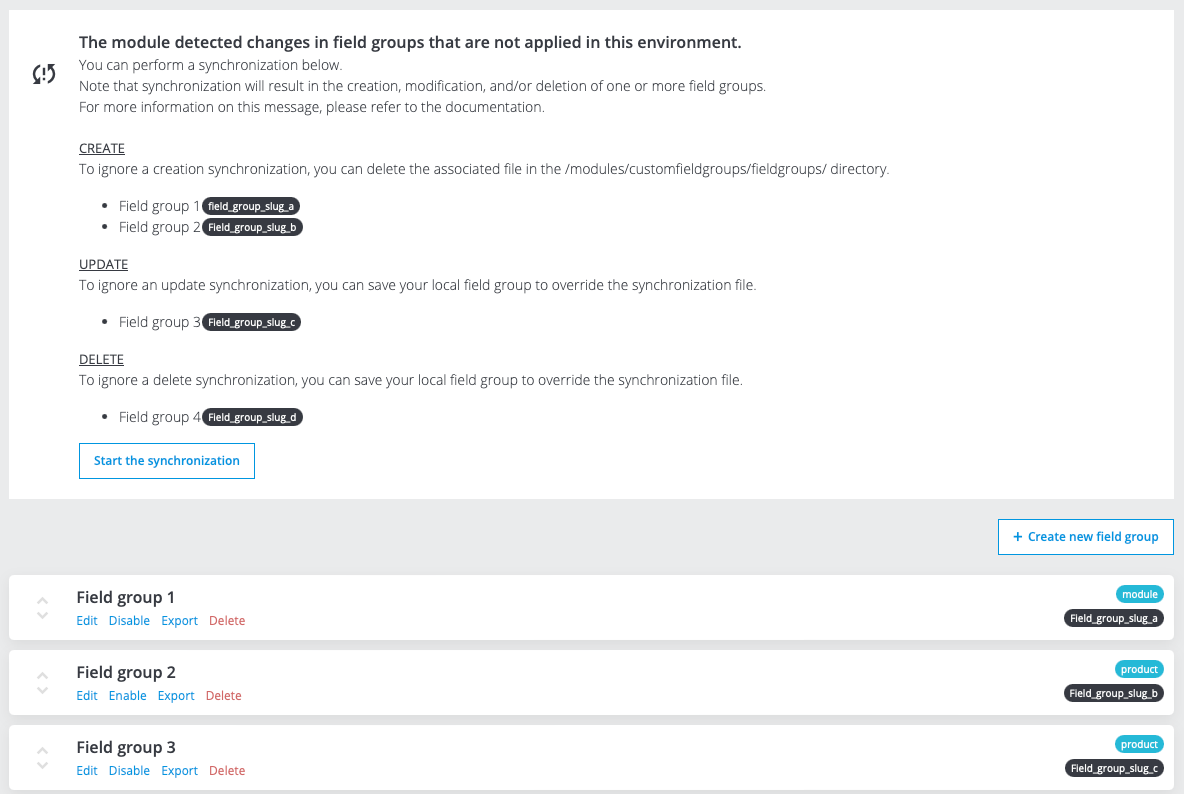Click Field_group_slug_d tag under DELETE section

coord(252,417)
